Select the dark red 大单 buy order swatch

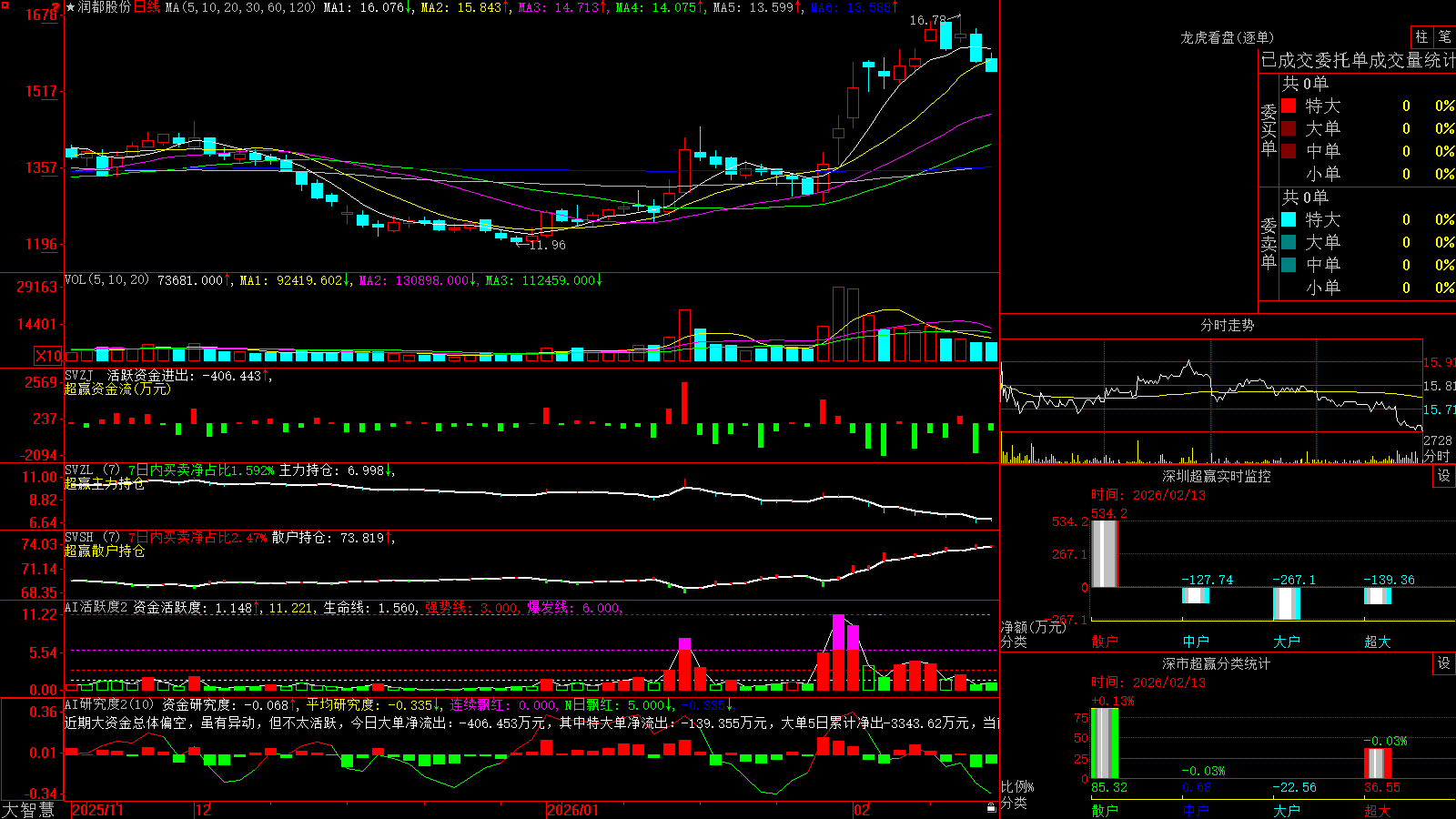(x=1289, y=128)
